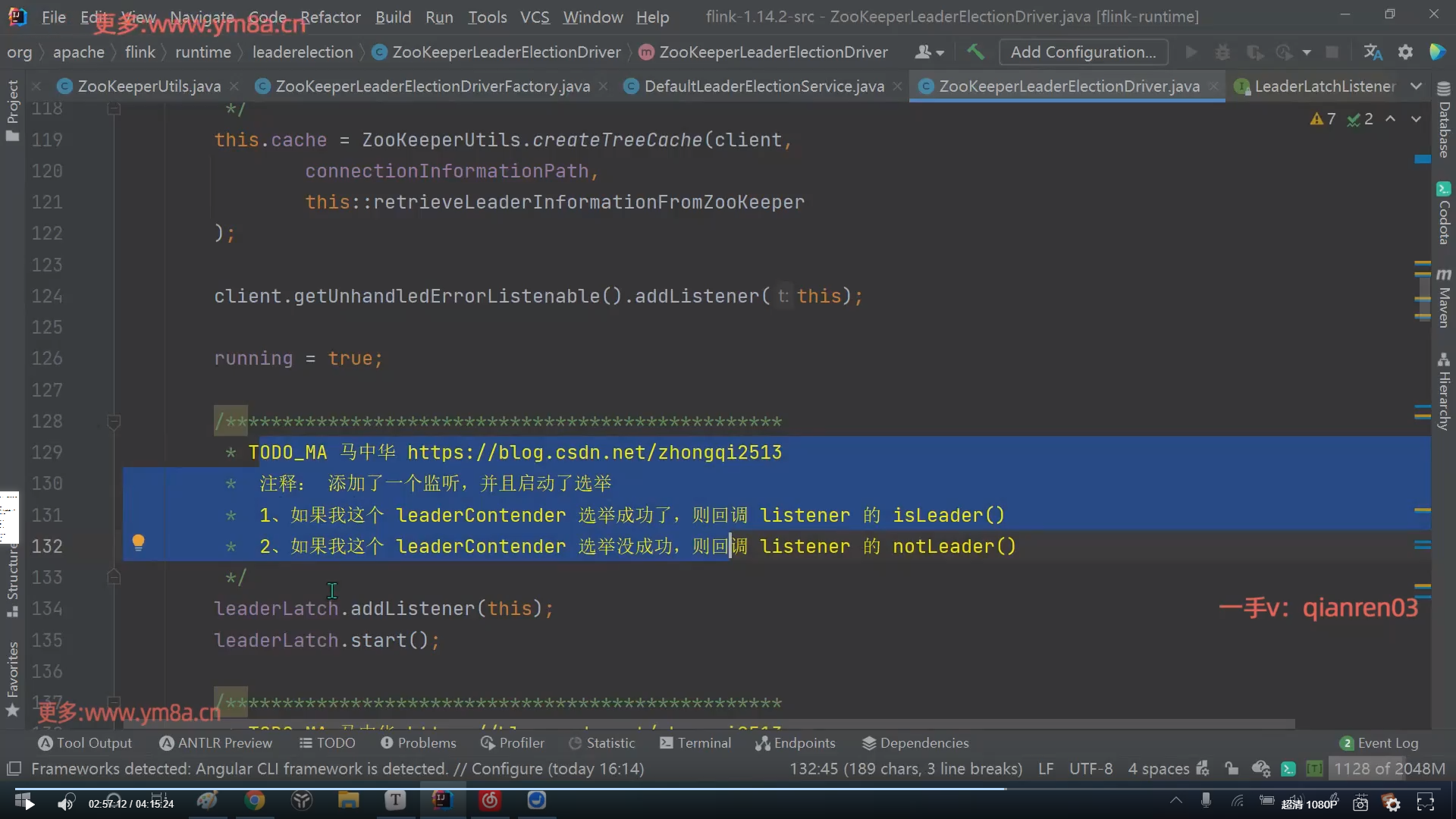
Task: Collapse the comment block at line 128
Action: (x=114, y=422)
